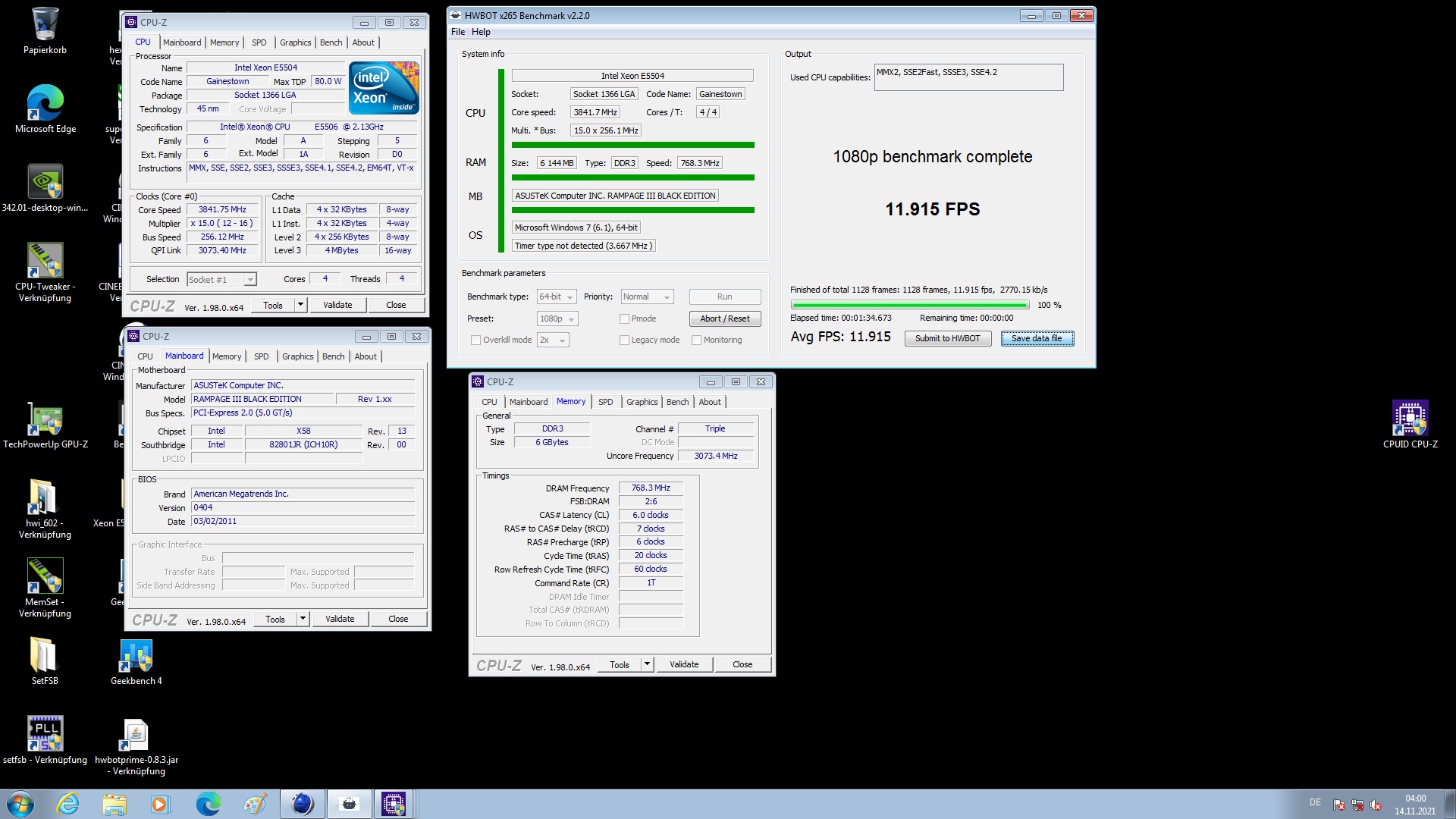This screenshot has height=819, width=1456.
Task: Click Close in CPU-Z Mainboard window
Action: [x=398, y=619]
